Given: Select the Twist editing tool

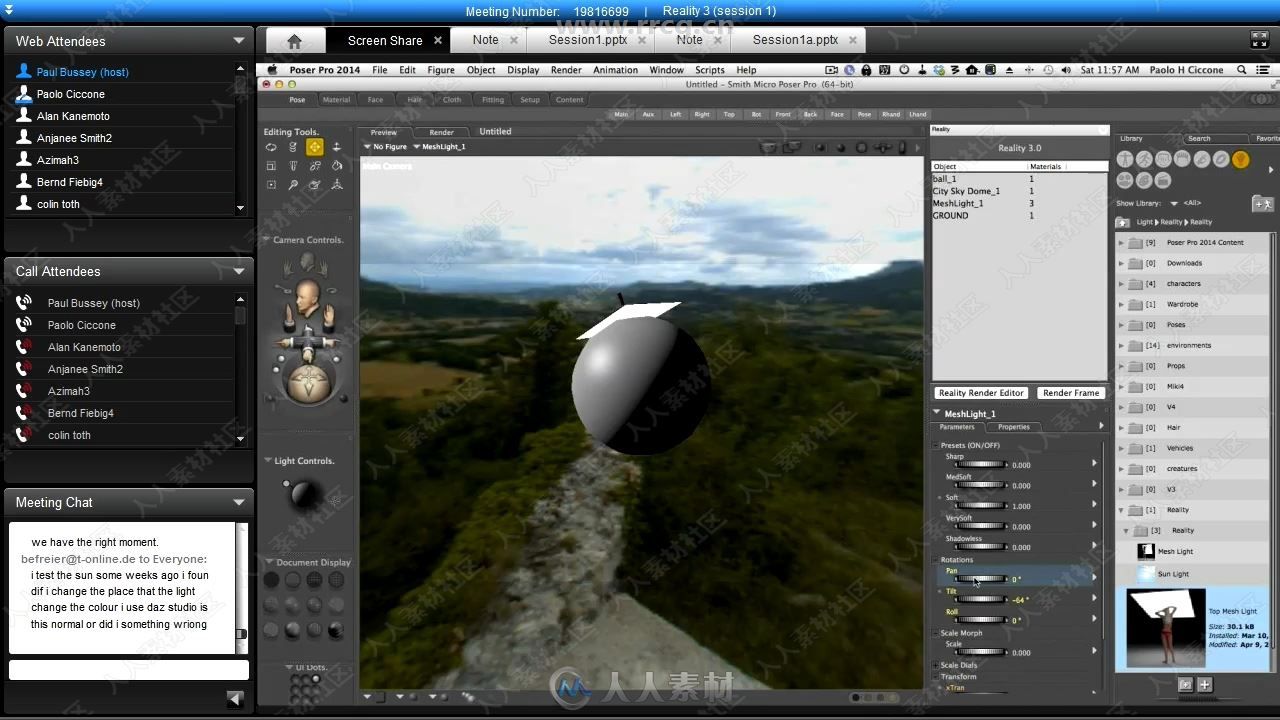Looking at the screenshot, I should tap(293, 147).
